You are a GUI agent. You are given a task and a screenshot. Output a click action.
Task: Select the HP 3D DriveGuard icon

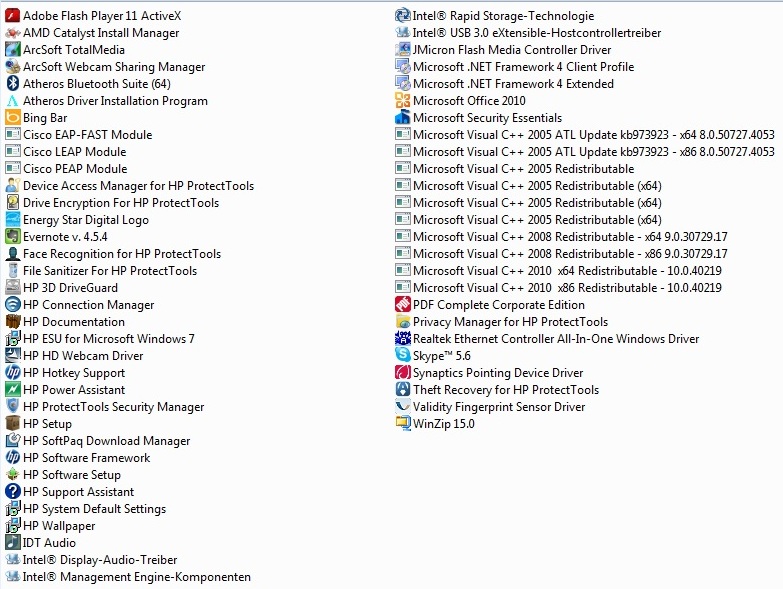(x=12, y=288)
